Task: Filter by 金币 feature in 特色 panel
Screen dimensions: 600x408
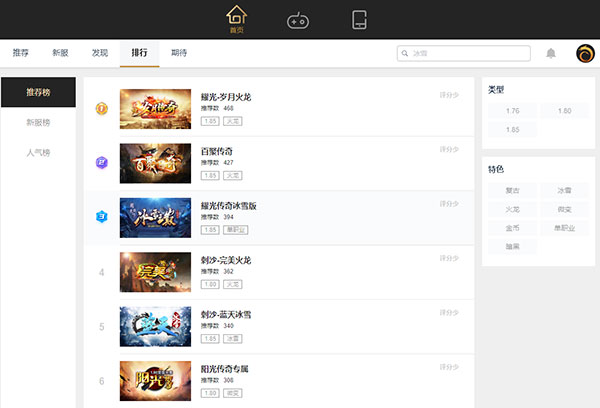Action: click(512, 228)
